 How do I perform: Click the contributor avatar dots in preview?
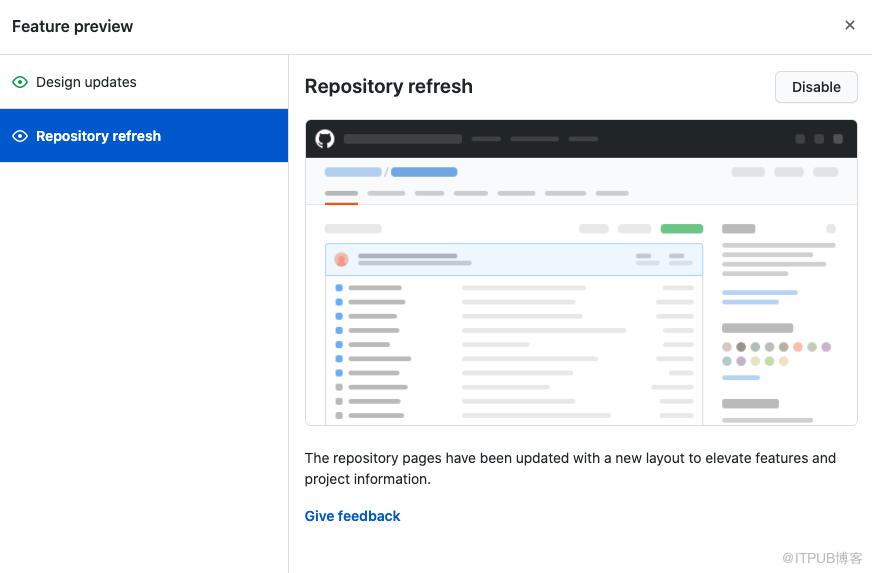tap(776, 354)
